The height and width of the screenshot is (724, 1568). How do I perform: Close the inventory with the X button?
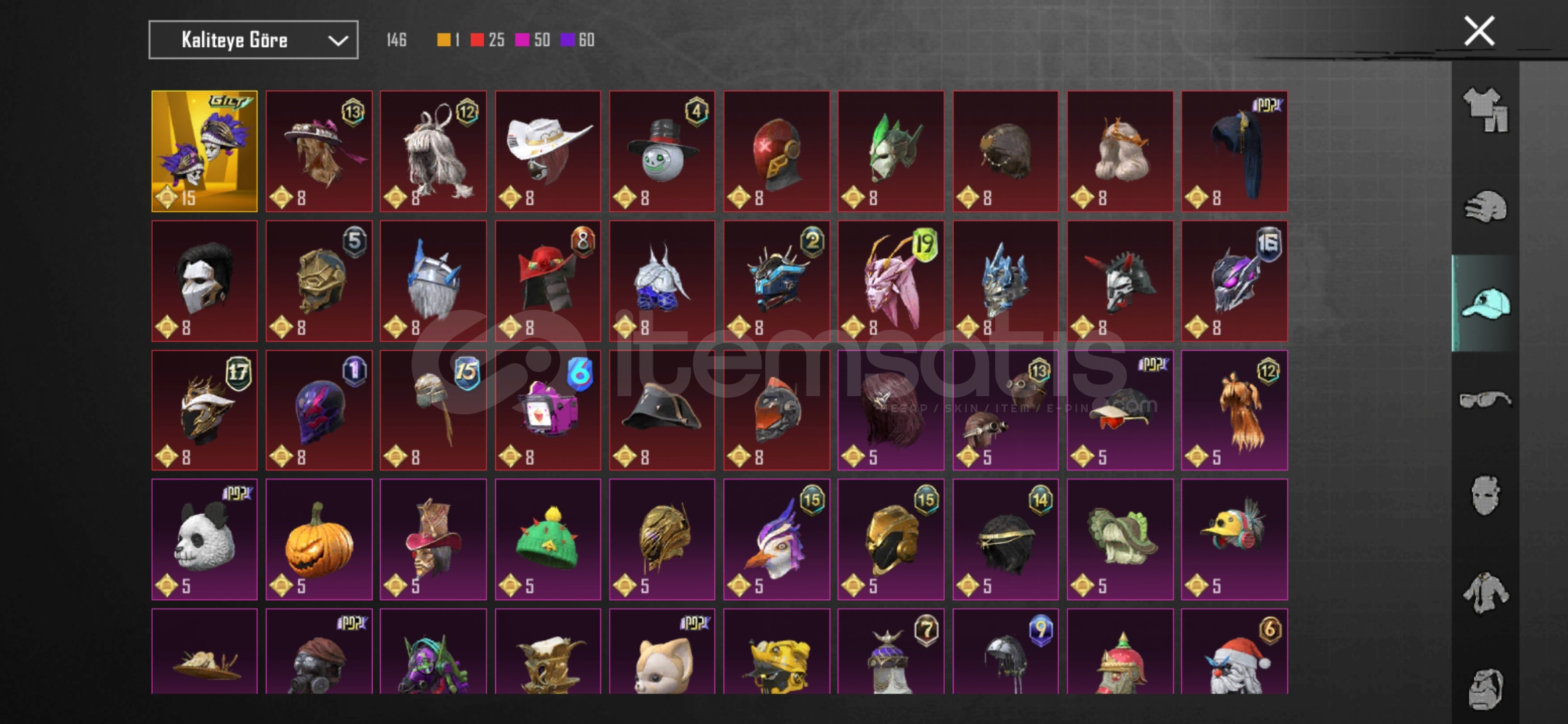(1479, 31)
